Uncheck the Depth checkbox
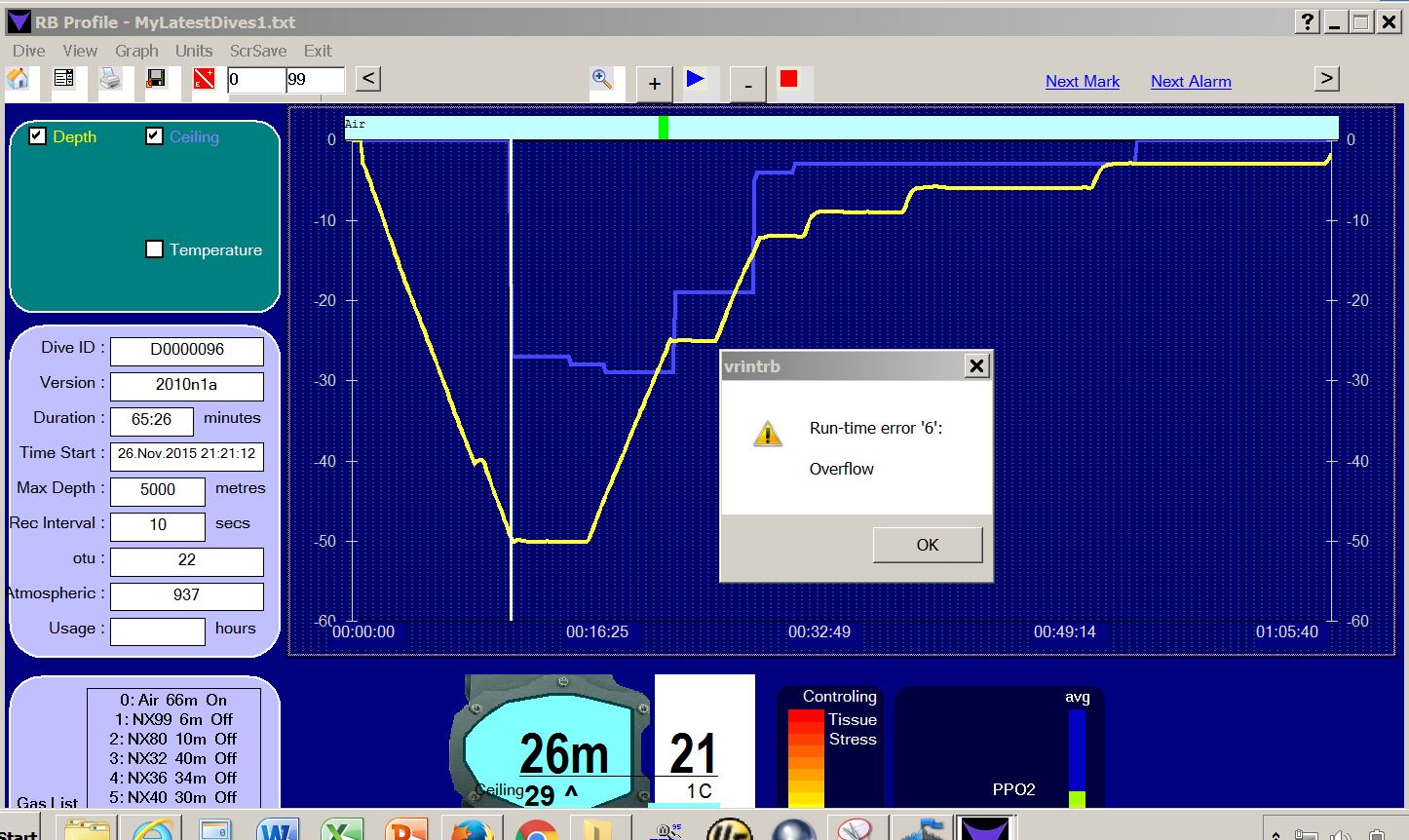Screen dimensions: 1409x840 [38, 136]
